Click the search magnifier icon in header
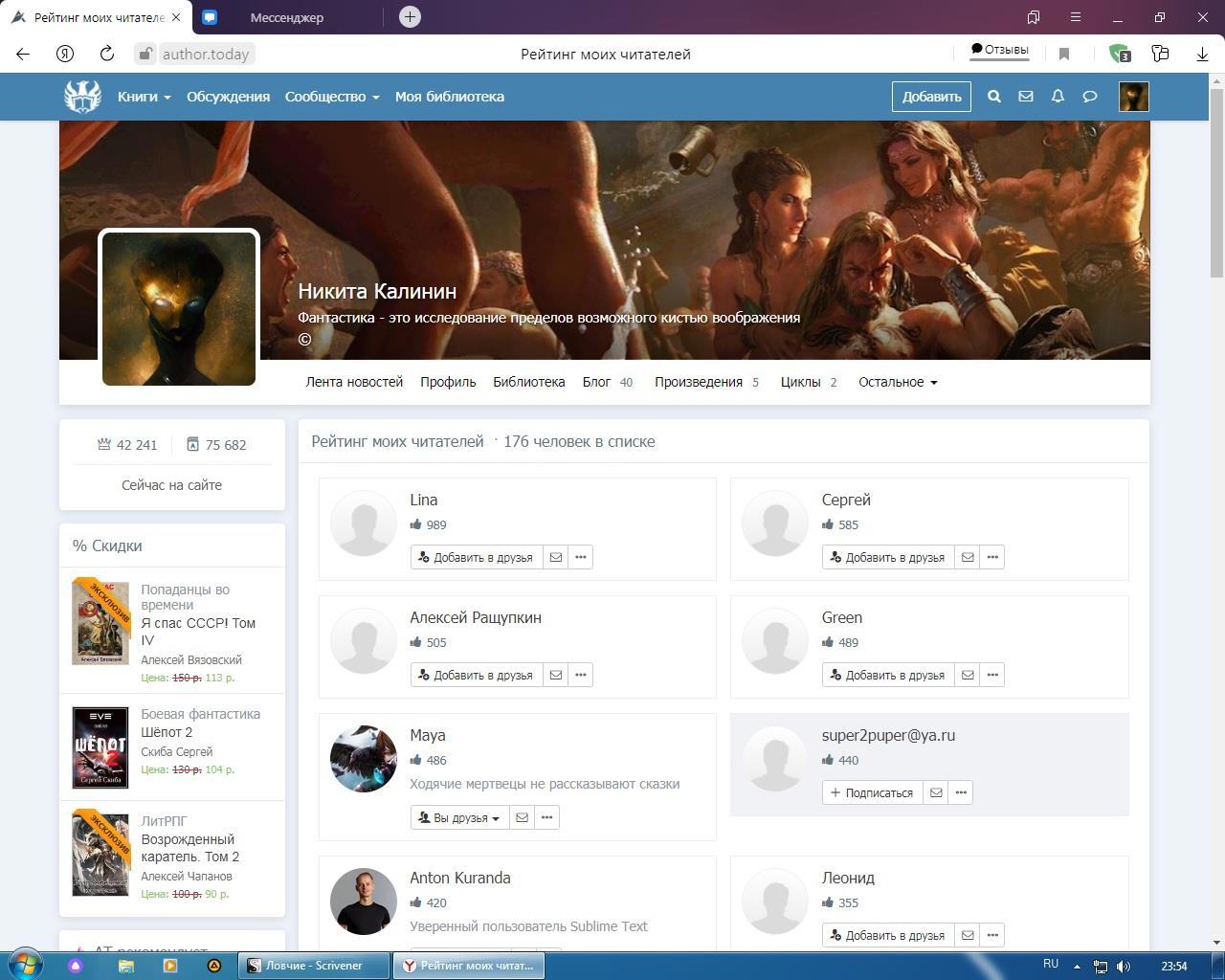Image resolution: width=1225 pixels, height=980 pixels. (x=994, y=97)
